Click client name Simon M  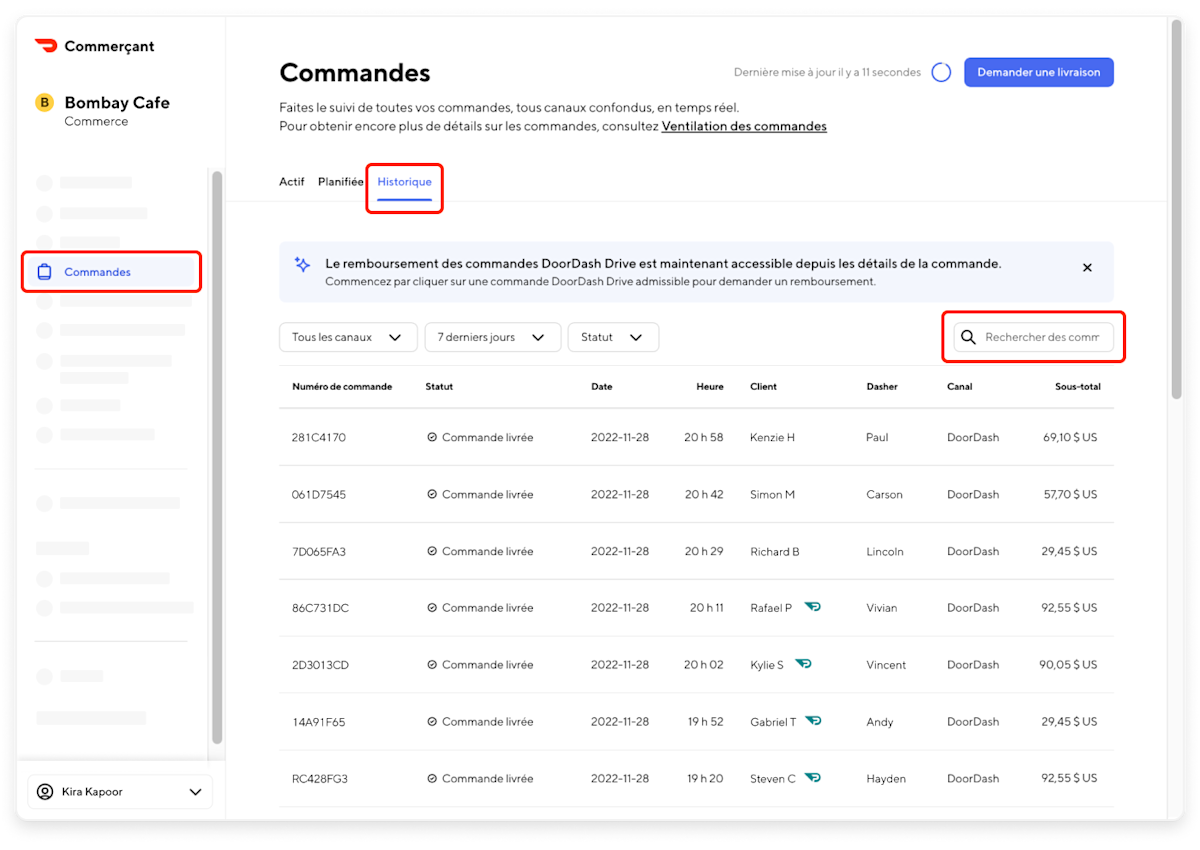point(772,494)
